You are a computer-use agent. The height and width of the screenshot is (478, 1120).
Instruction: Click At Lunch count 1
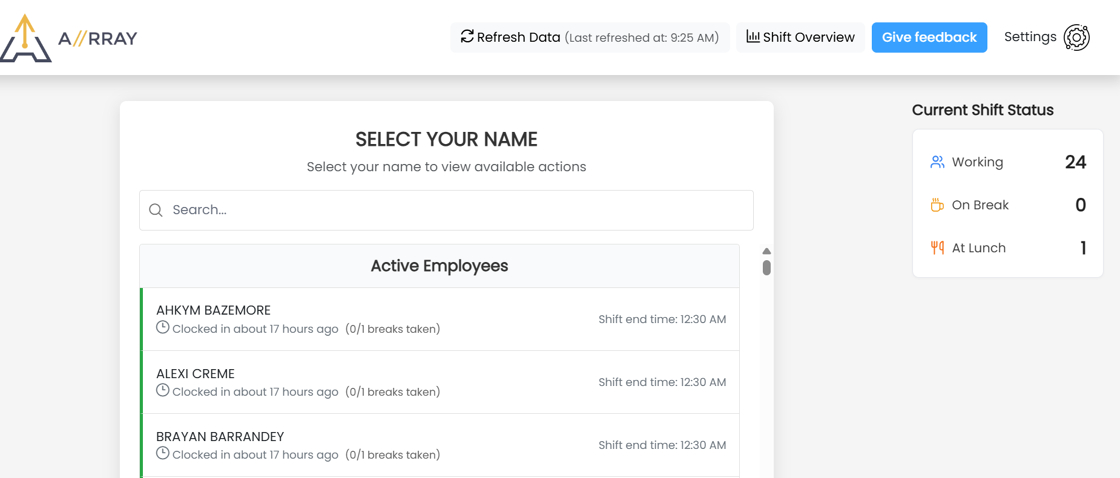(1083, 248)
